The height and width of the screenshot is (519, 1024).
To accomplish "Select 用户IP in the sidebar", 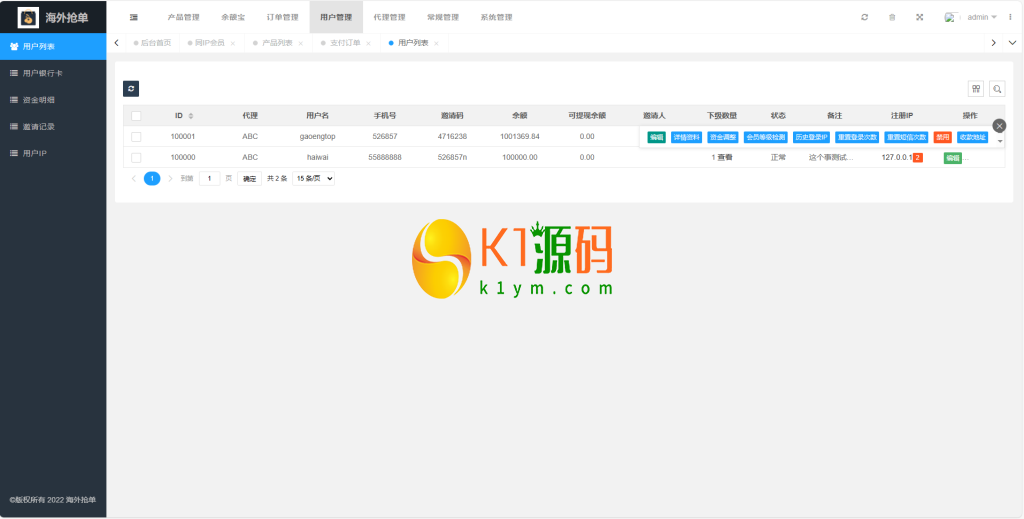I will click(53, 153).
